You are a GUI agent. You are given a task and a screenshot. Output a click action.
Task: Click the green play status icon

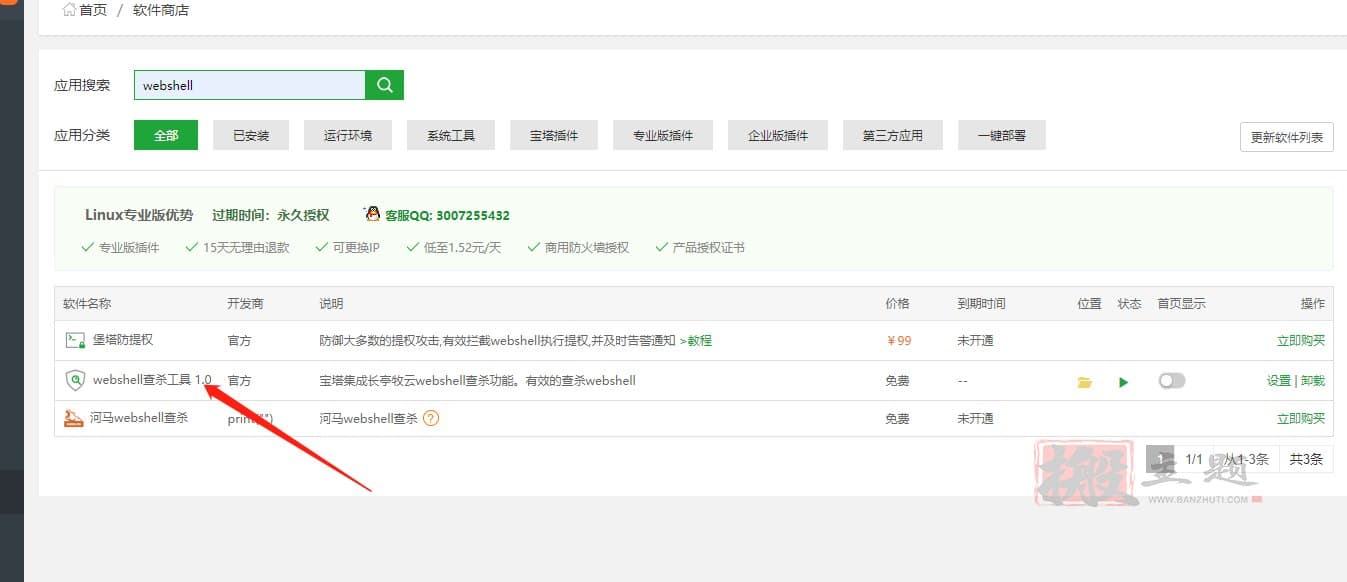coord(1124,382)
